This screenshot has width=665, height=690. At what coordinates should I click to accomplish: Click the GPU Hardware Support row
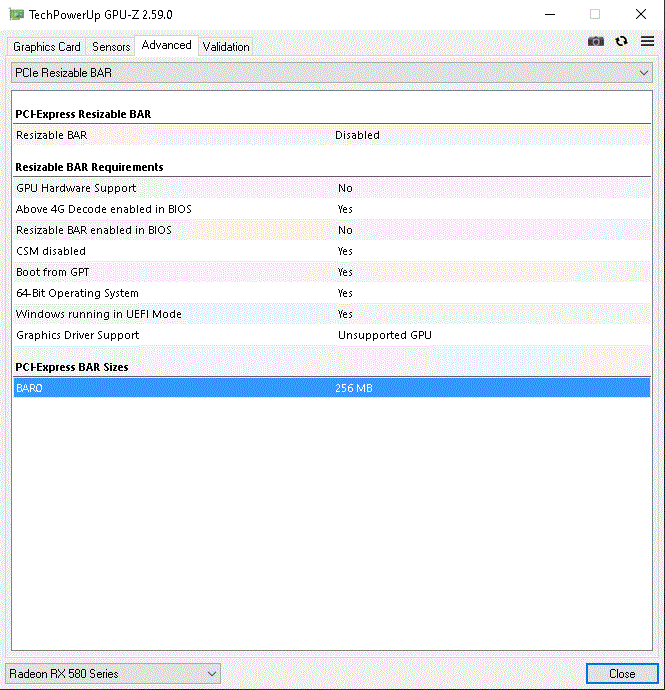click(331, 188)
